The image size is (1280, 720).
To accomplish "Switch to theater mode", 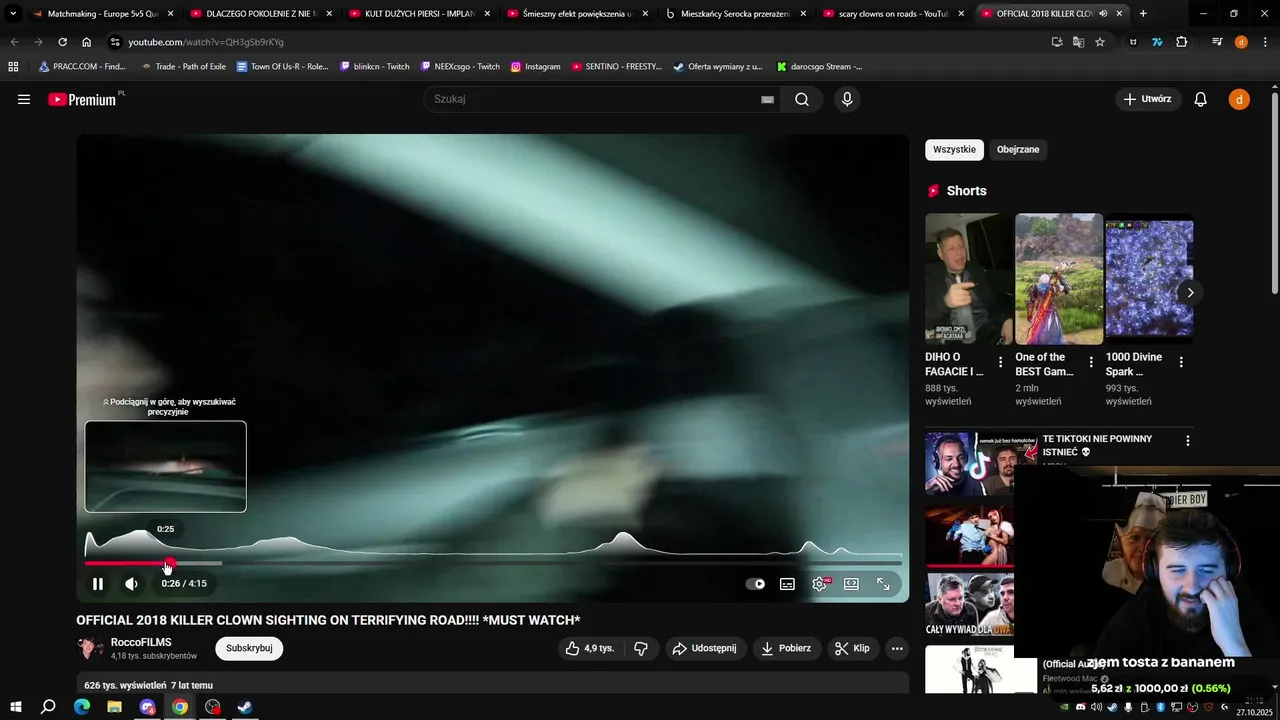I will coord(851,584).
